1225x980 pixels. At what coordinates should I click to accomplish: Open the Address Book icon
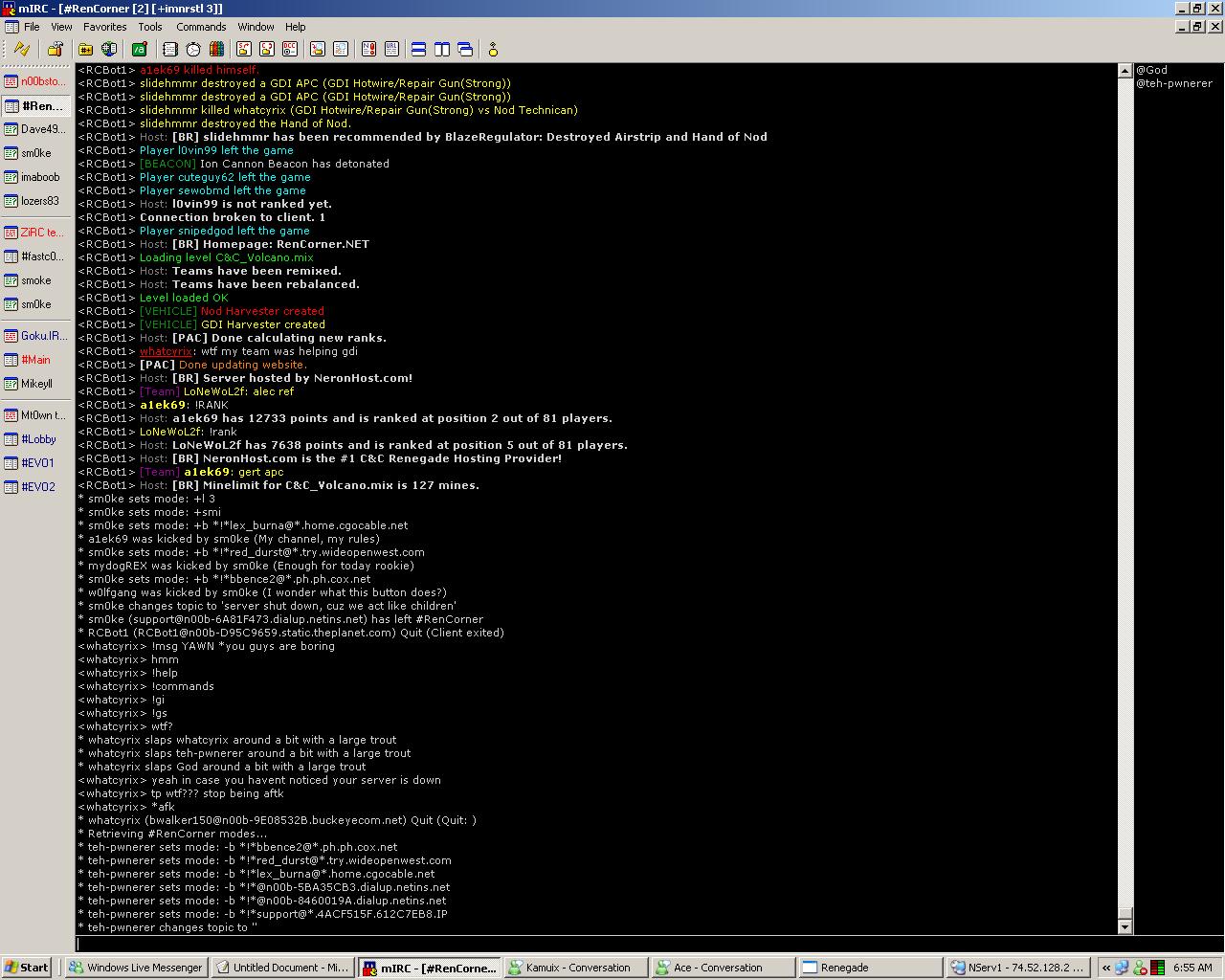point(170,49)
